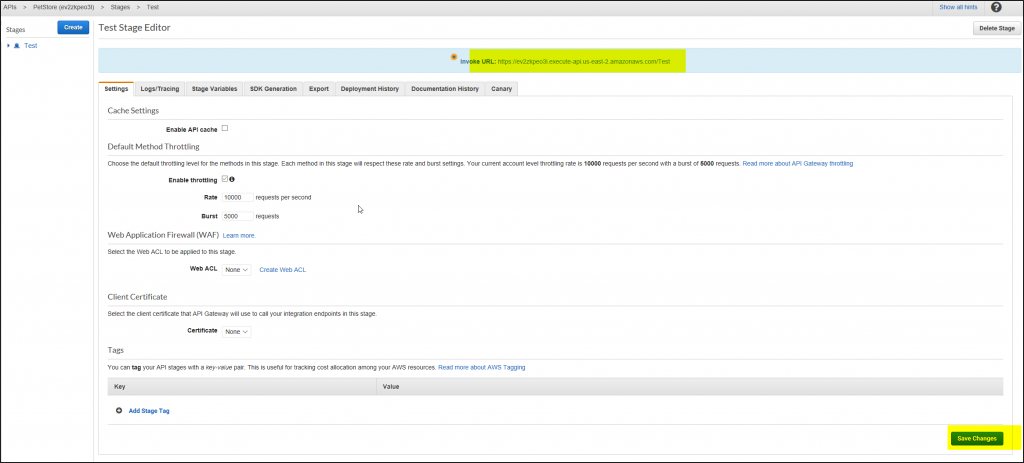Go to the Canary tab
The width and height of the screenshot is (1024, 463).
(501, 89)
